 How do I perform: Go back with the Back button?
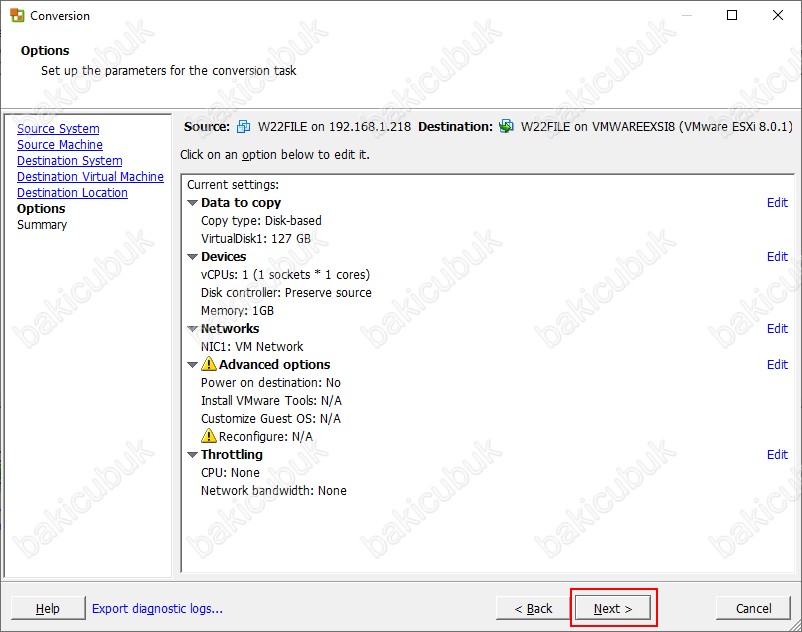point(533,608)
